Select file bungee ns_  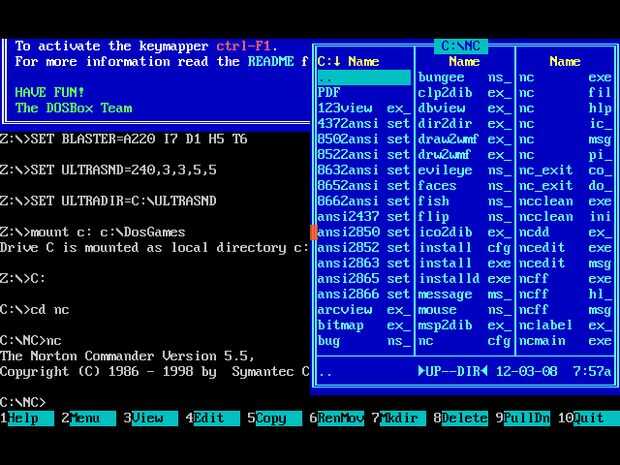pos(465,77)
